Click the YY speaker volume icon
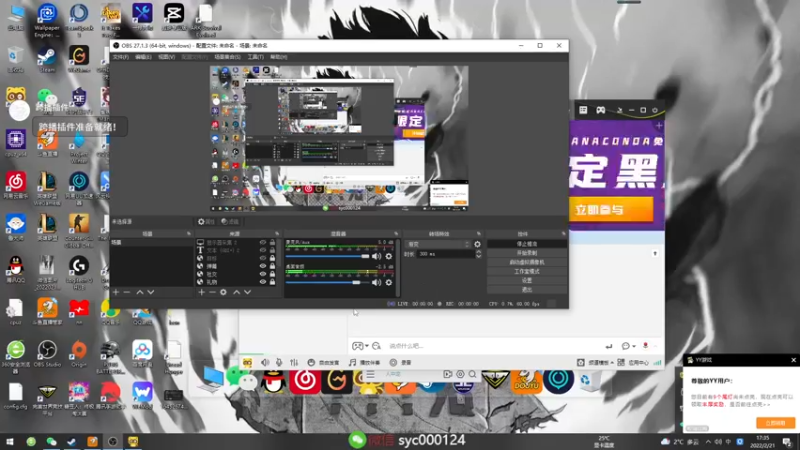The width and height of the screenshot is (800, 450). 265,362
